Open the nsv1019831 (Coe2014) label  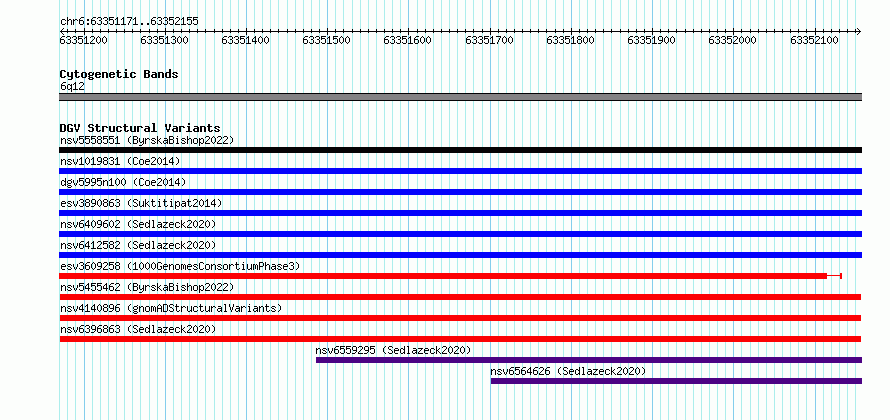(120, 161)
